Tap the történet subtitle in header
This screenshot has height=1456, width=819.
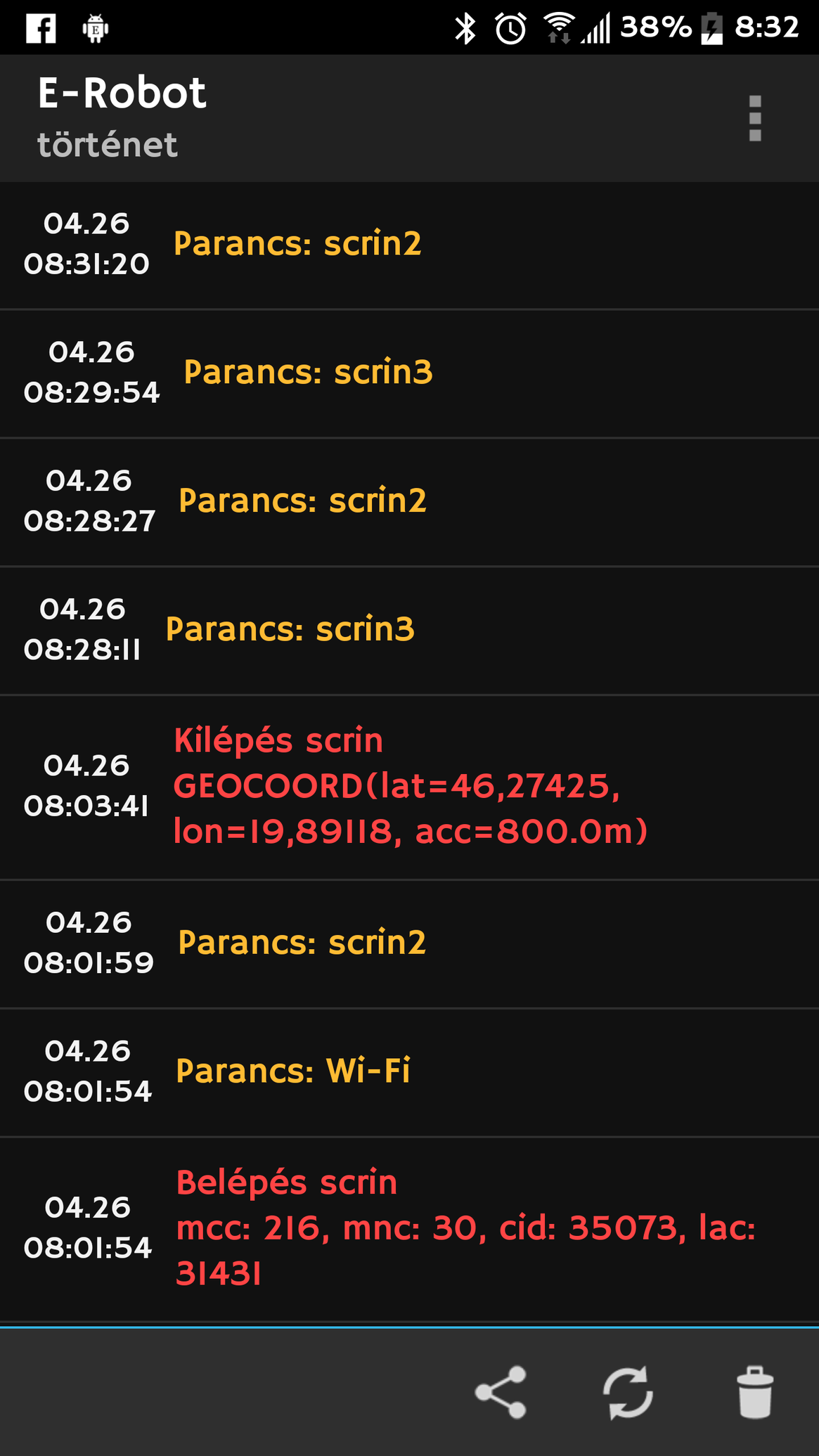(108, 145)
